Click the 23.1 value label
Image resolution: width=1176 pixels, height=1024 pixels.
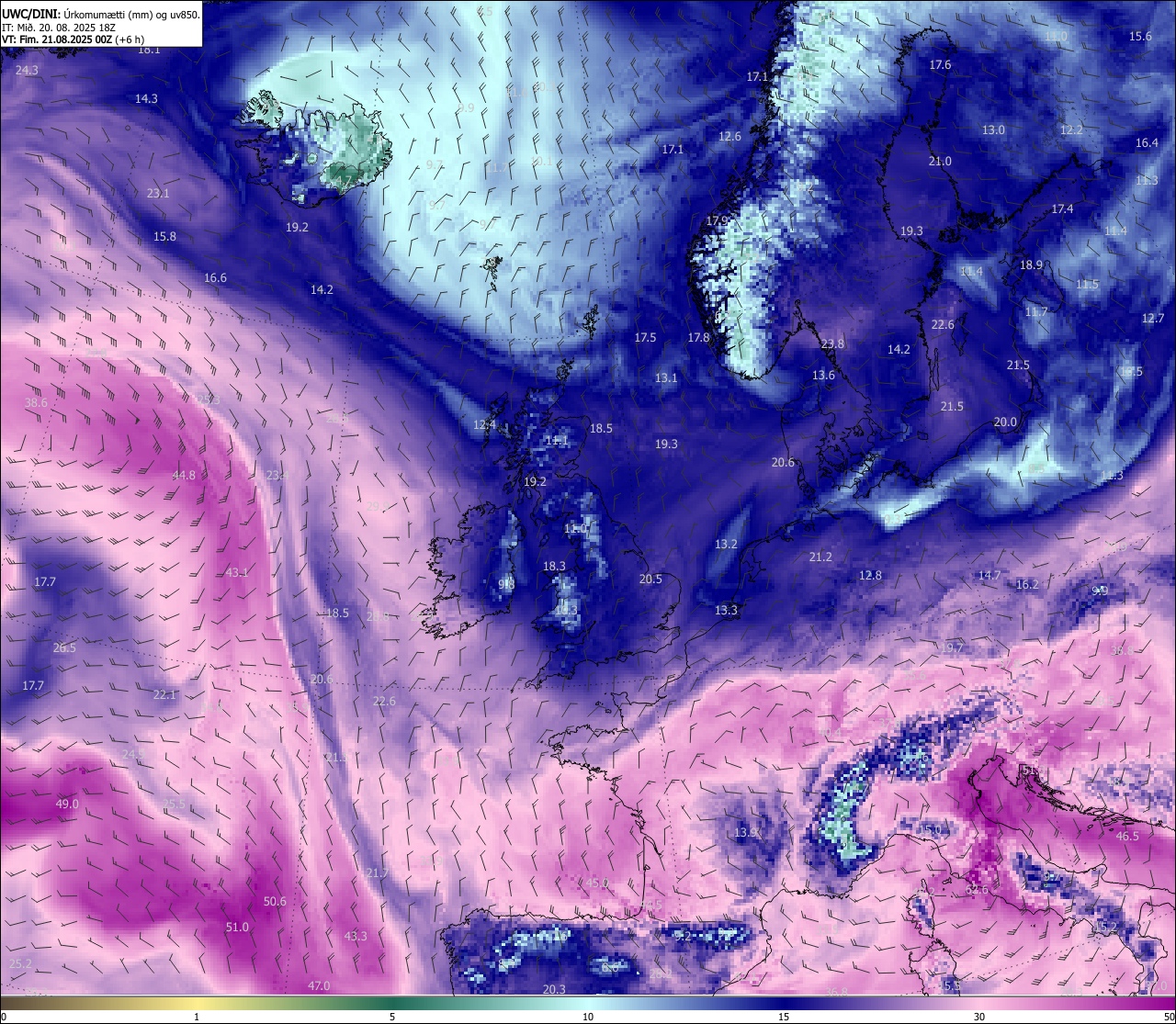[158, 193]
